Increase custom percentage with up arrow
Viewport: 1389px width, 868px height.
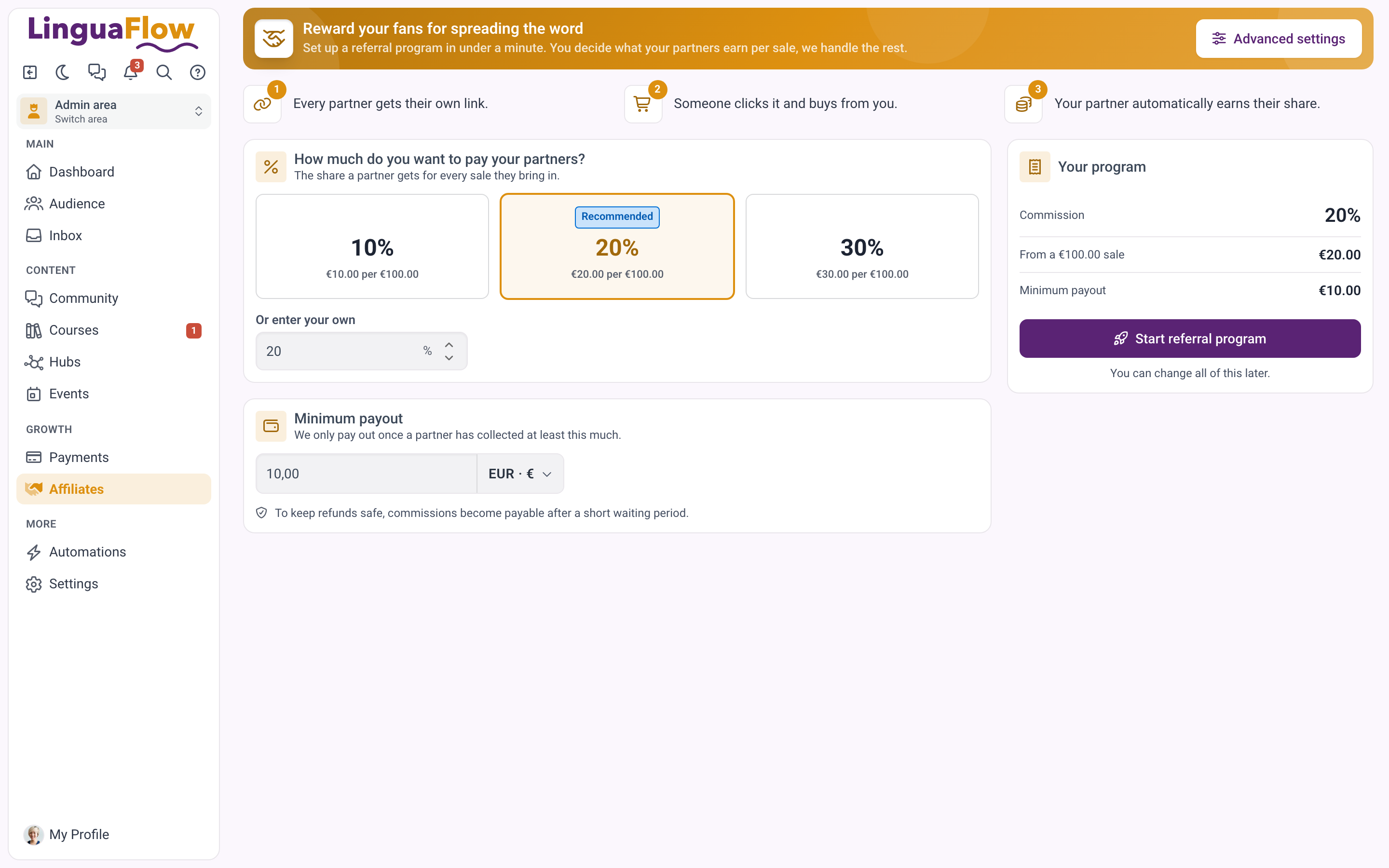point(449,344)
